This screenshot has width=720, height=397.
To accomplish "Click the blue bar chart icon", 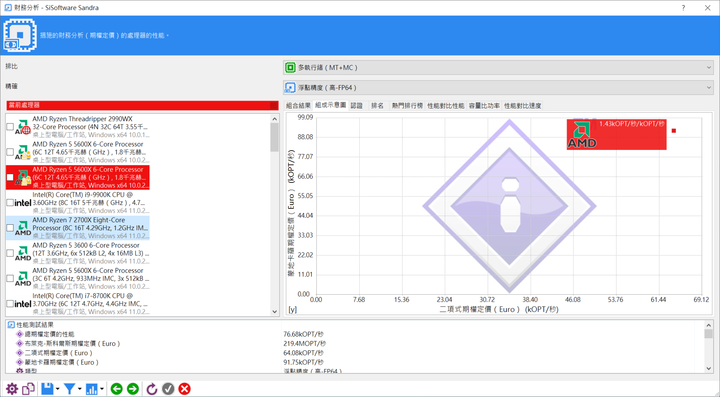I will [x=91, y=389].
